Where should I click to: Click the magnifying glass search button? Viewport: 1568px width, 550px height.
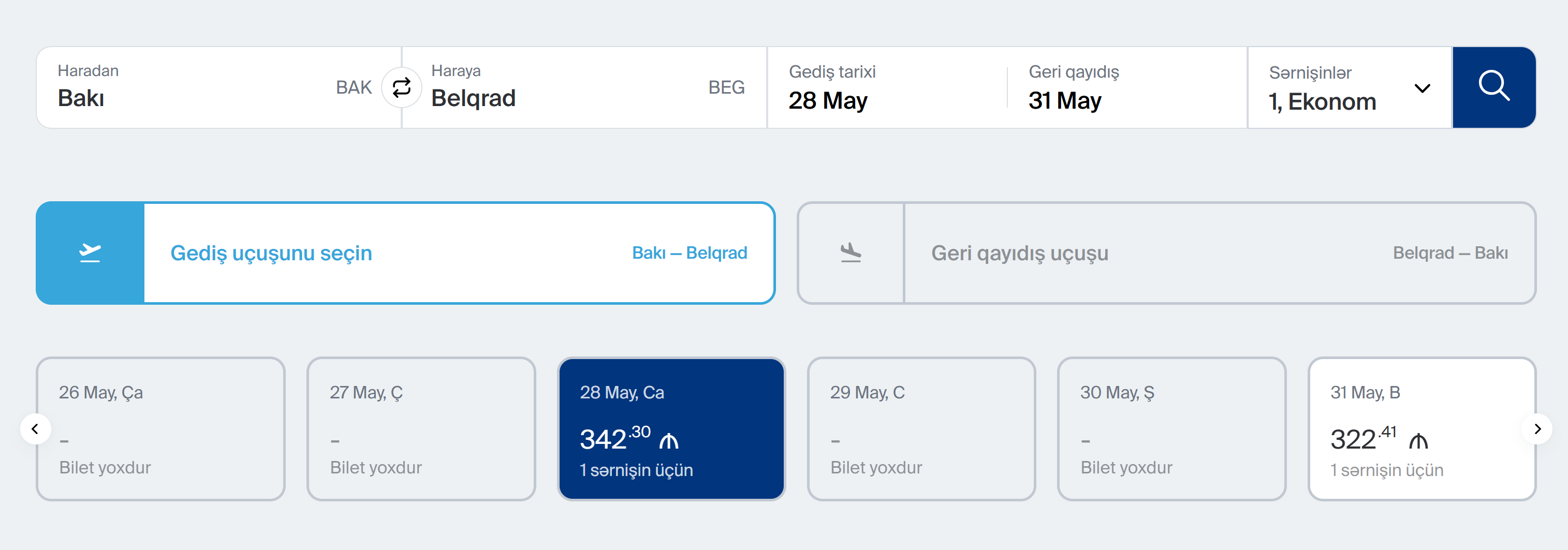pyautogui.click(x=1494, y=87)
